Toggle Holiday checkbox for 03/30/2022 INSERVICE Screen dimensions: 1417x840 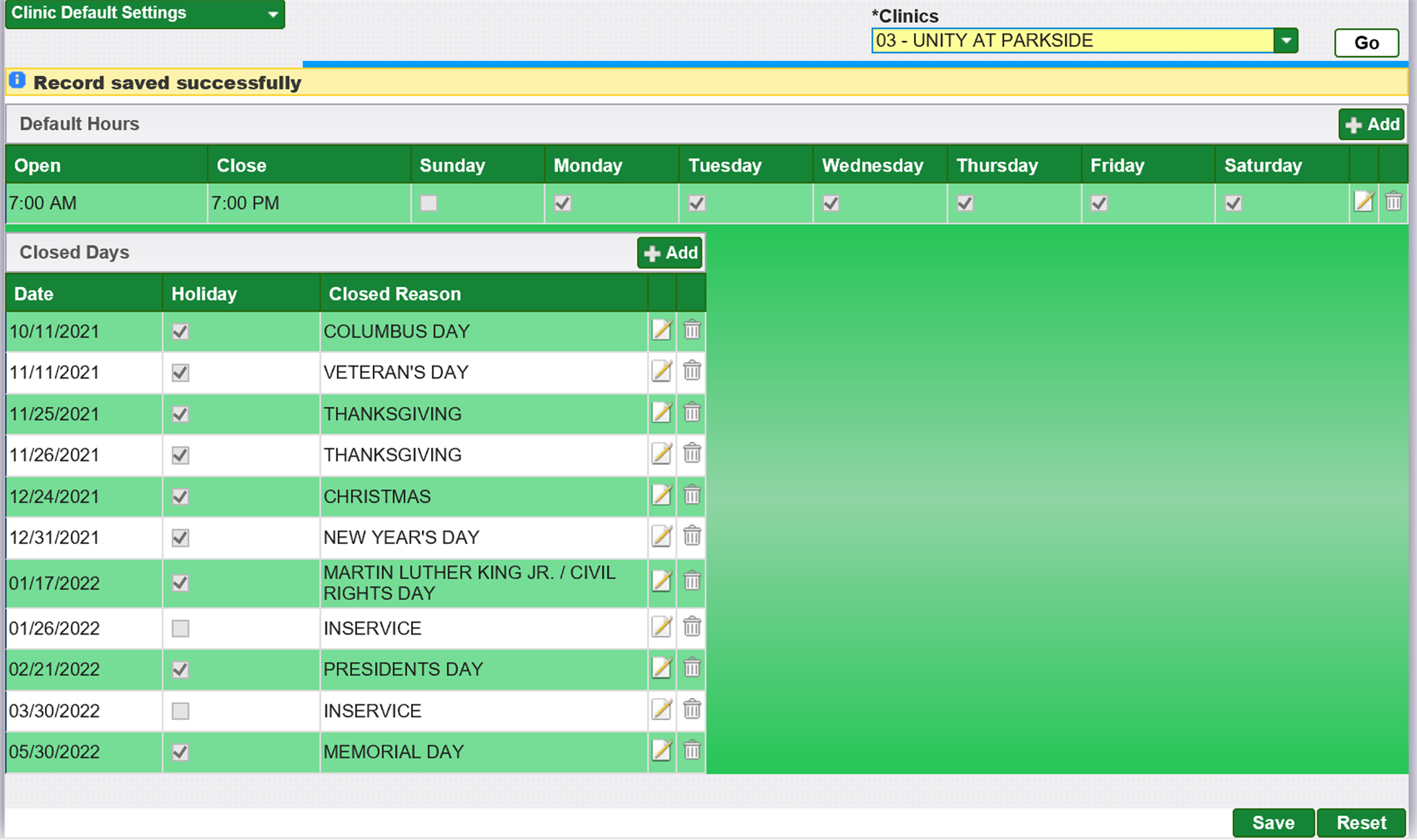[181, 711]
